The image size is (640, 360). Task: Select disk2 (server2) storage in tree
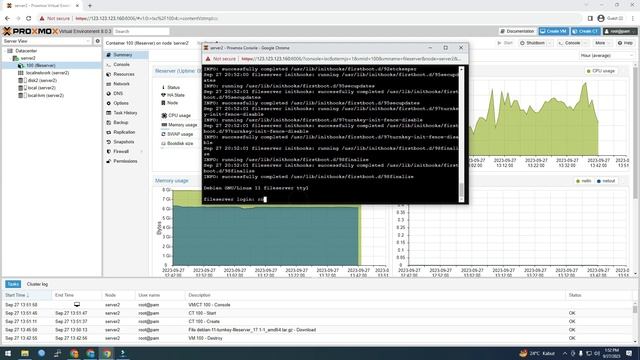coord(42,80)
